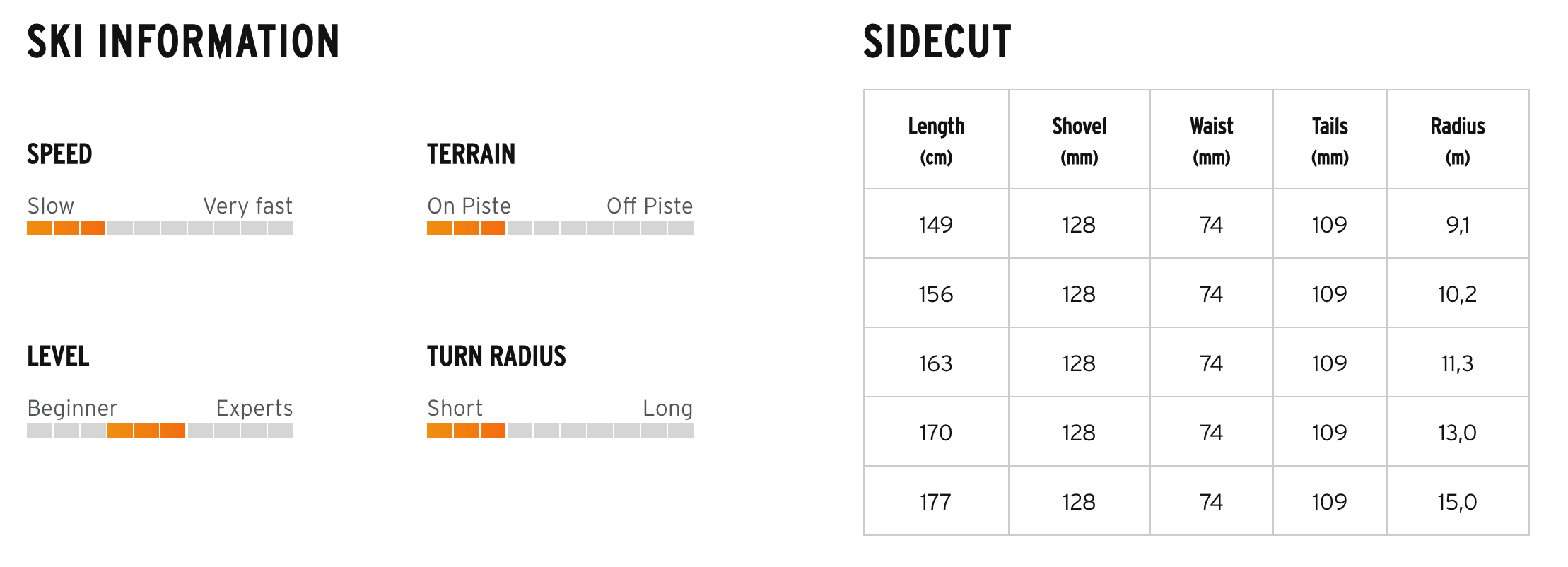Image resolution: width=1568 pixels, height=567 pixels.
Task: Click the Level rating bar
Action: (160, 431)
